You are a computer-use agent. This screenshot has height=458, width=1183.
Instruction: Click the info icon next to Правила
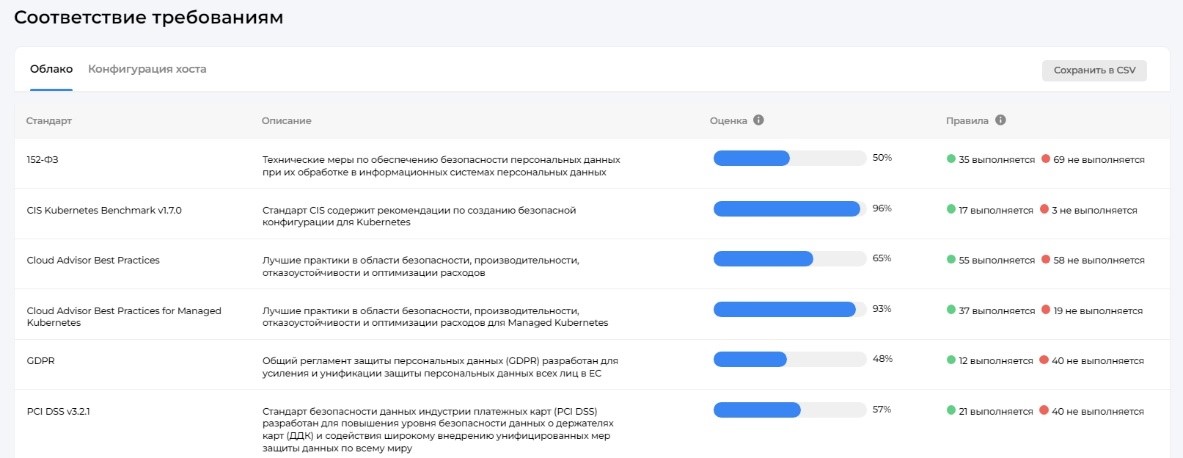1000,120
